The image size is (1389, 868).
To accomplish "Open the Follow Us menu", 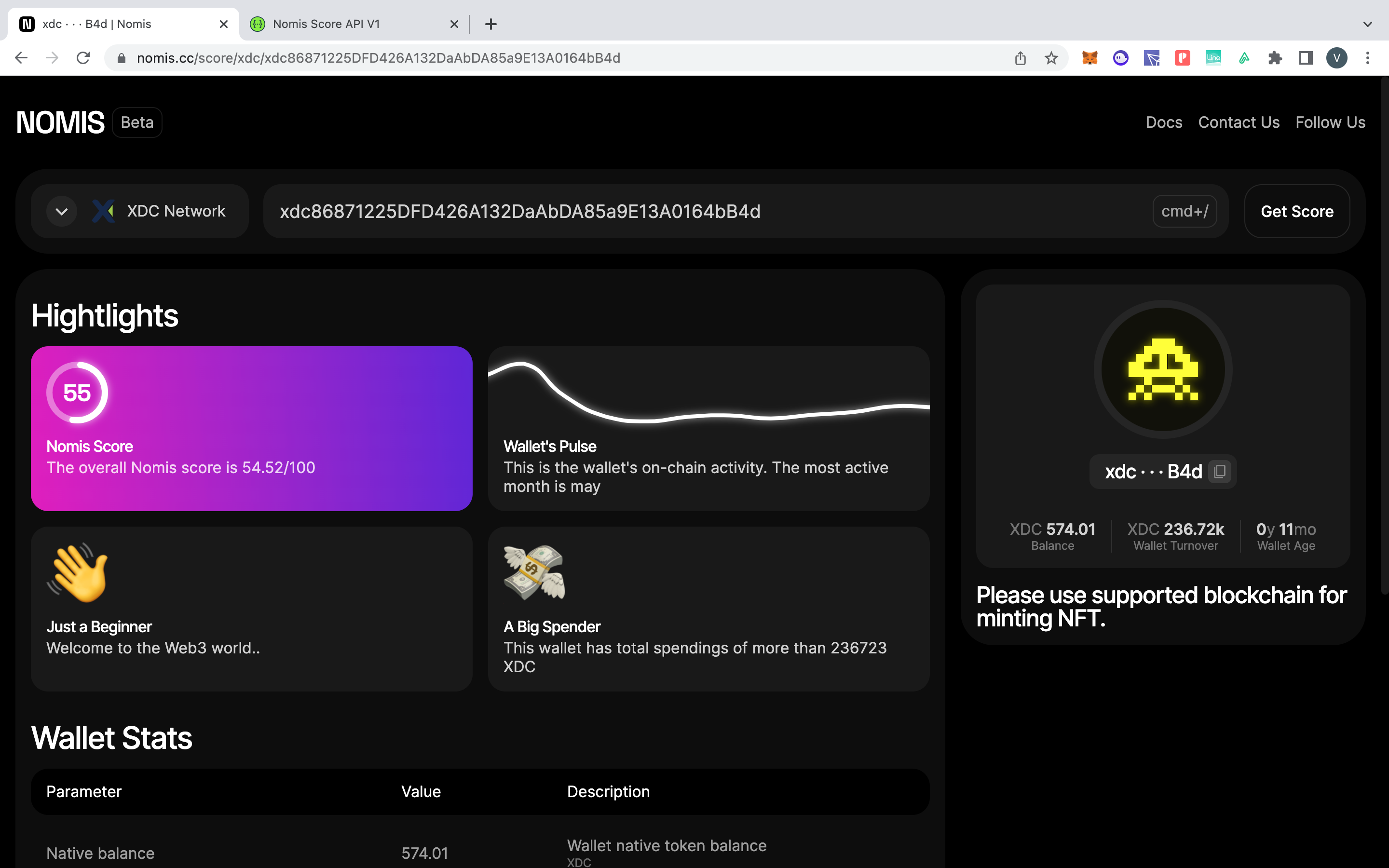I will 1330,122.
